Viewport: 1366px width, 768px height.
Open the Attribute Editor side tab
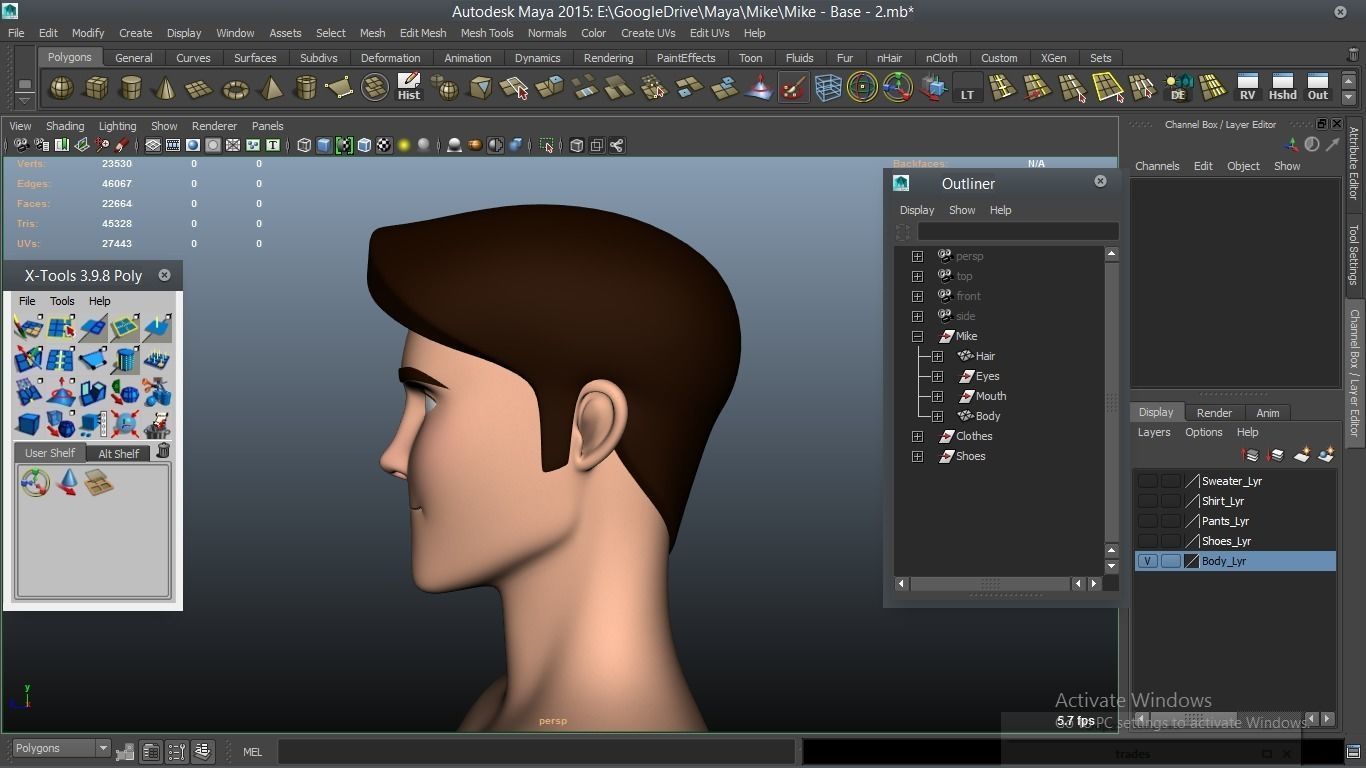pos(1355,163)
